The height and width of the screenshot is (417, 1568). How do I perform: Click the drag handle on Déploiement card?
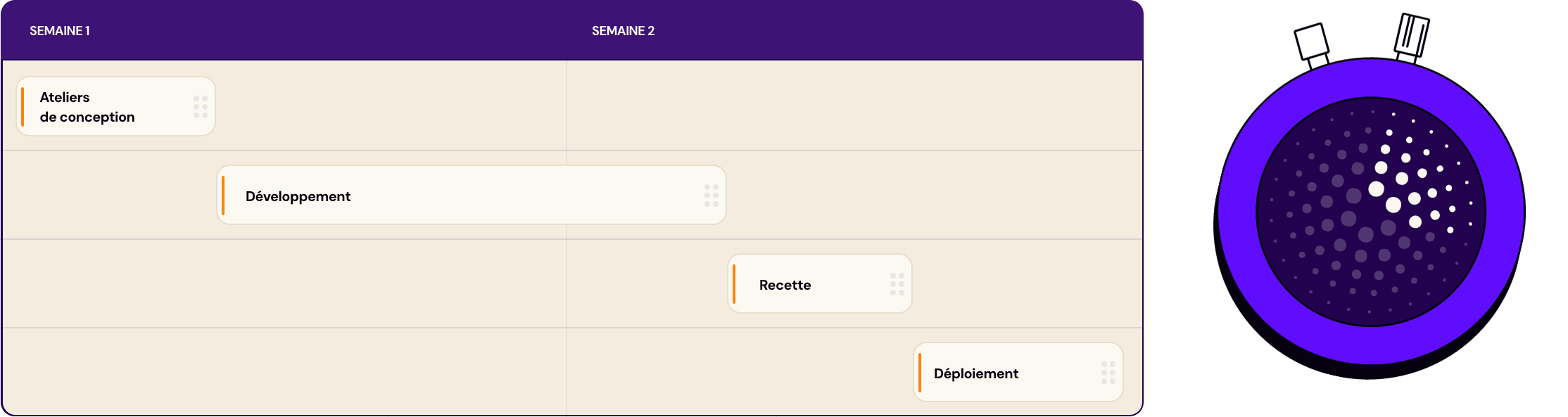tap(1108, 373)
